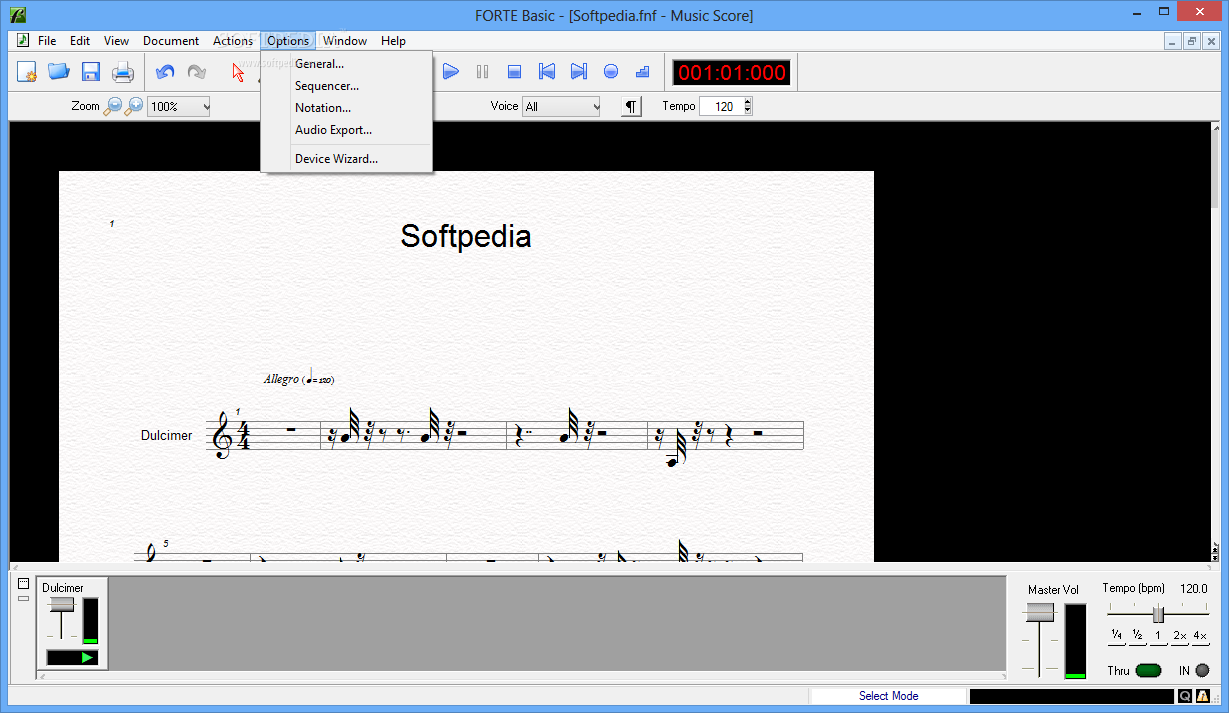Rewind to the beginning of the score
This screenshot has height=713, width=1229.
coord(547,72)
